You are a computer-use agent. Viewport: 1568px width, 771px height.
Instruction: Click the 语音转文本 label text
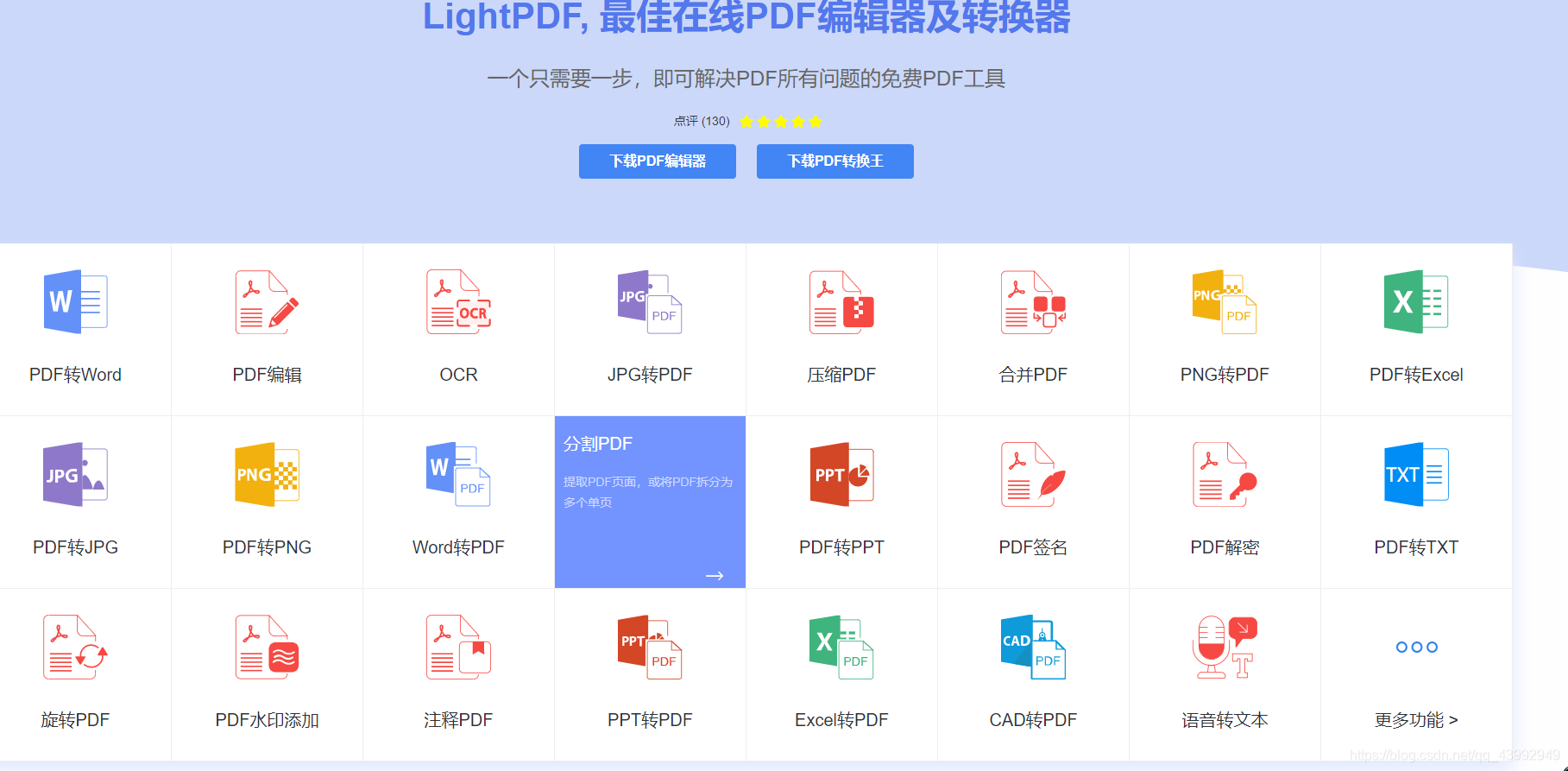[1225, 720]
